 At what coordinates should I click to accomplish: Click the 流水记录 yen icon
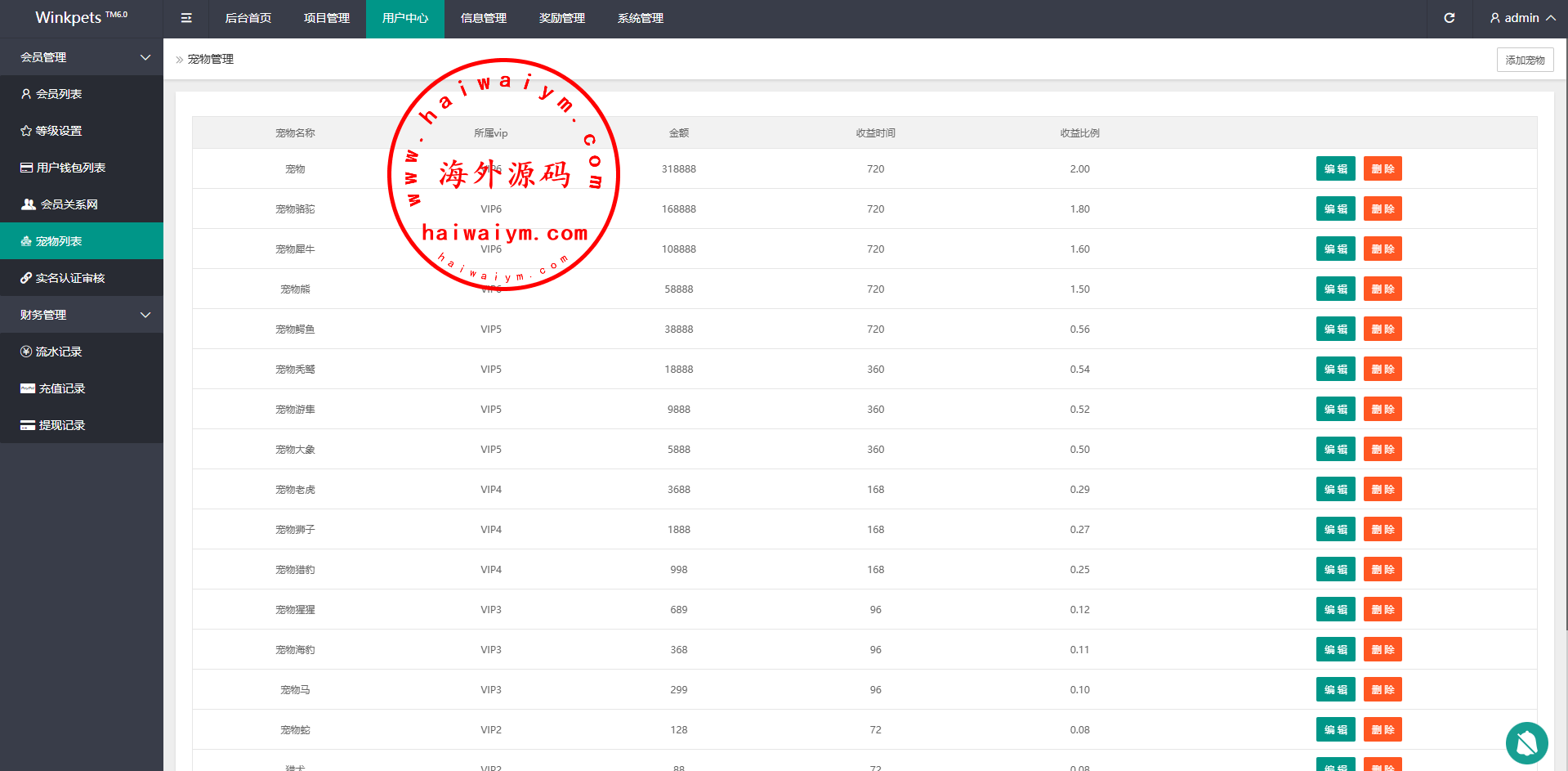point(26,352)
